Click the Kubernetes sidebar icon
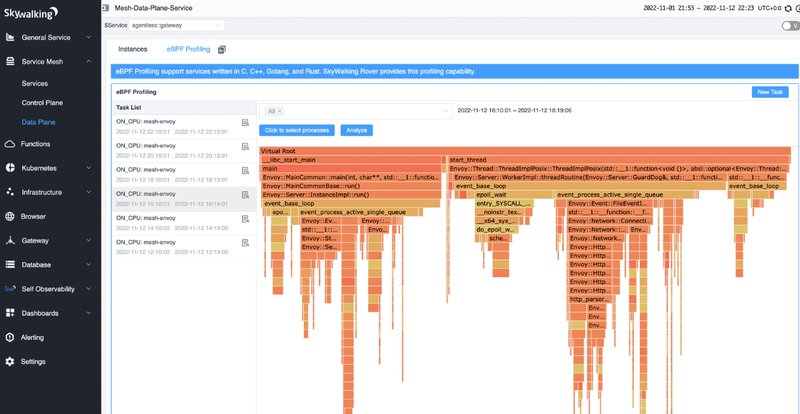The width and height of the screenshot is (800, 414). pos(11,168)
